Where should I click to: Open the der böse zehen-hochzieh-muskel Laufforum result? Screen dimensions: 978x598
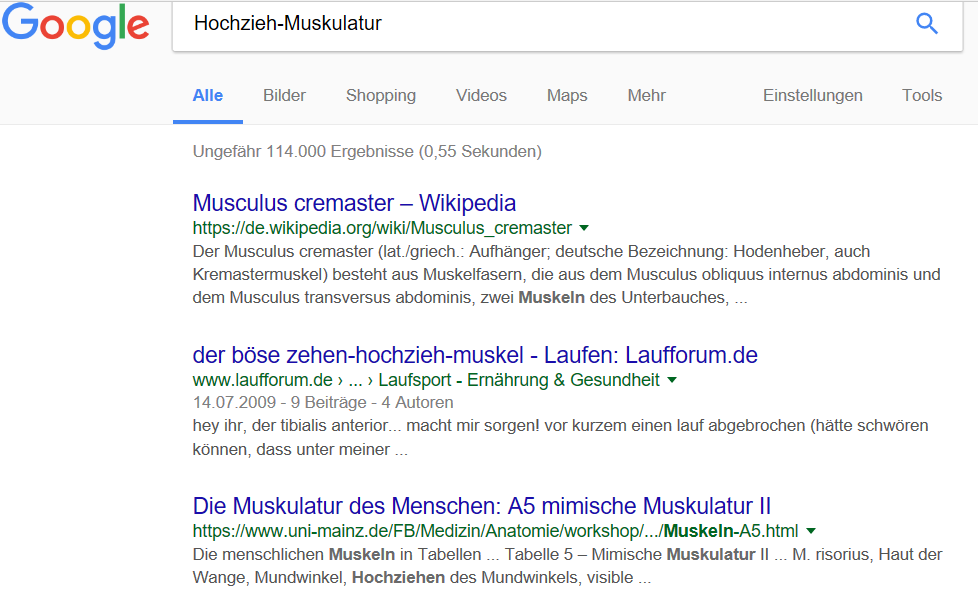pos(475,355)
